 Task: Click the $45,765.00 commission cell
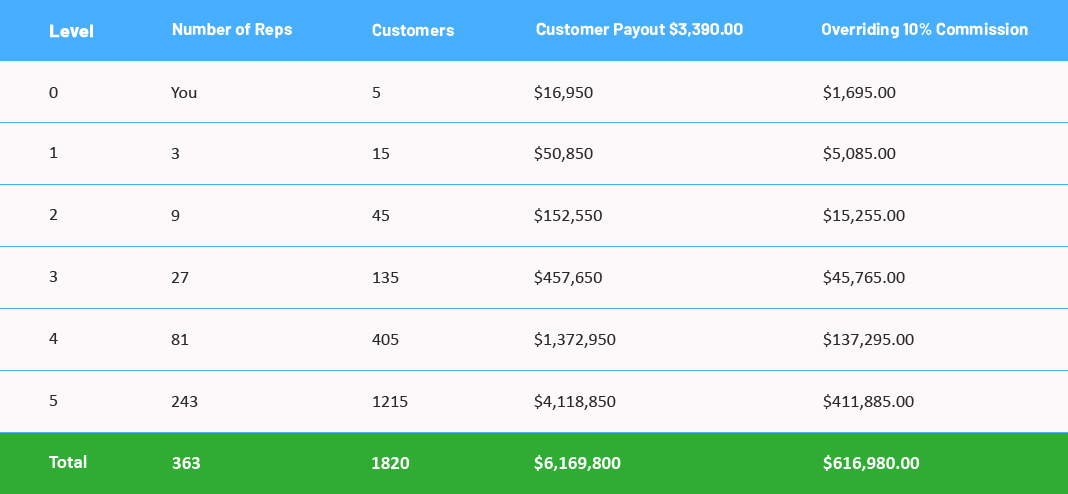(x=863, y=278)
